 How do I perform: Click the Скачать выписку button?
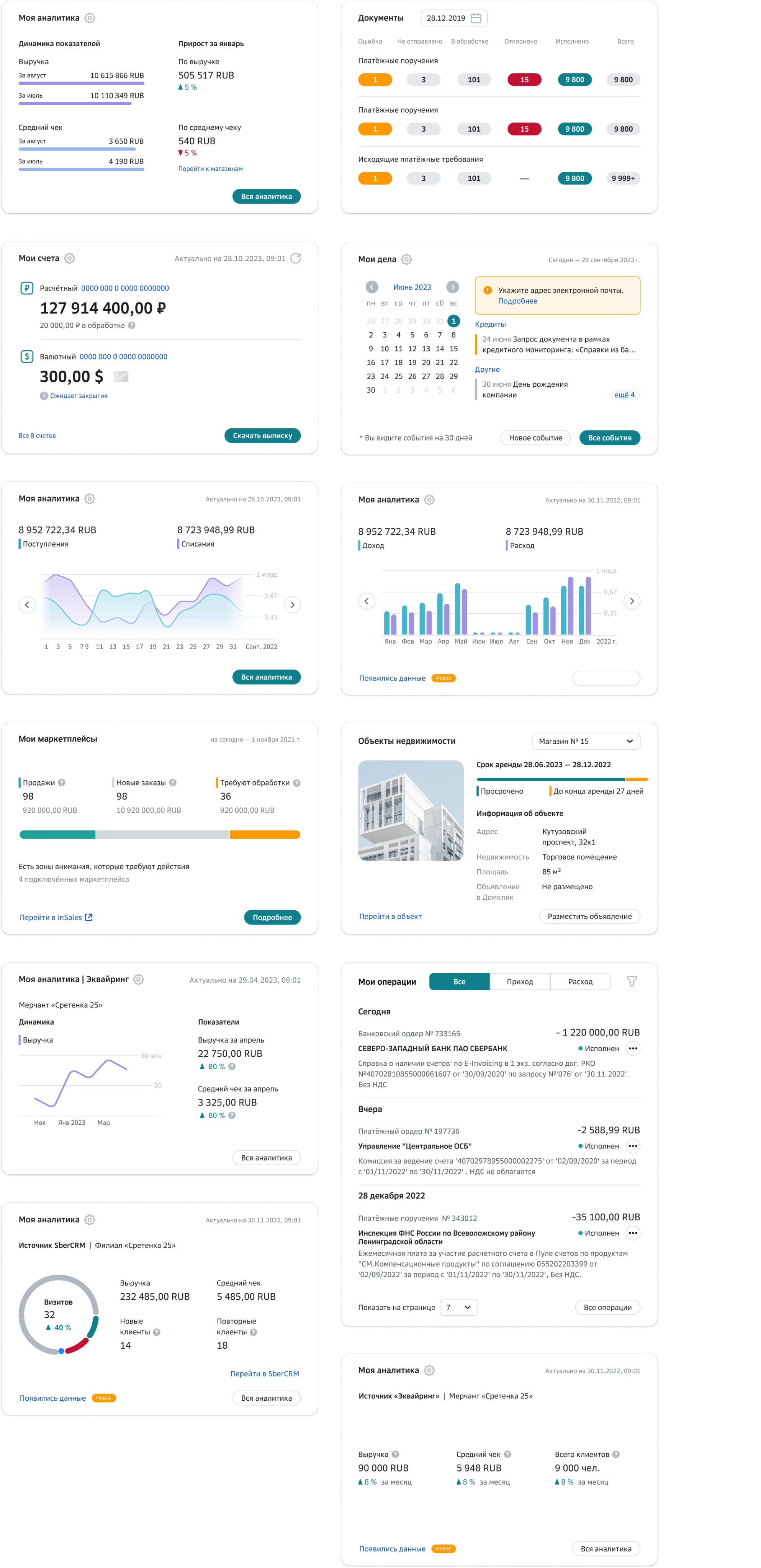click(x=262, y=435)
